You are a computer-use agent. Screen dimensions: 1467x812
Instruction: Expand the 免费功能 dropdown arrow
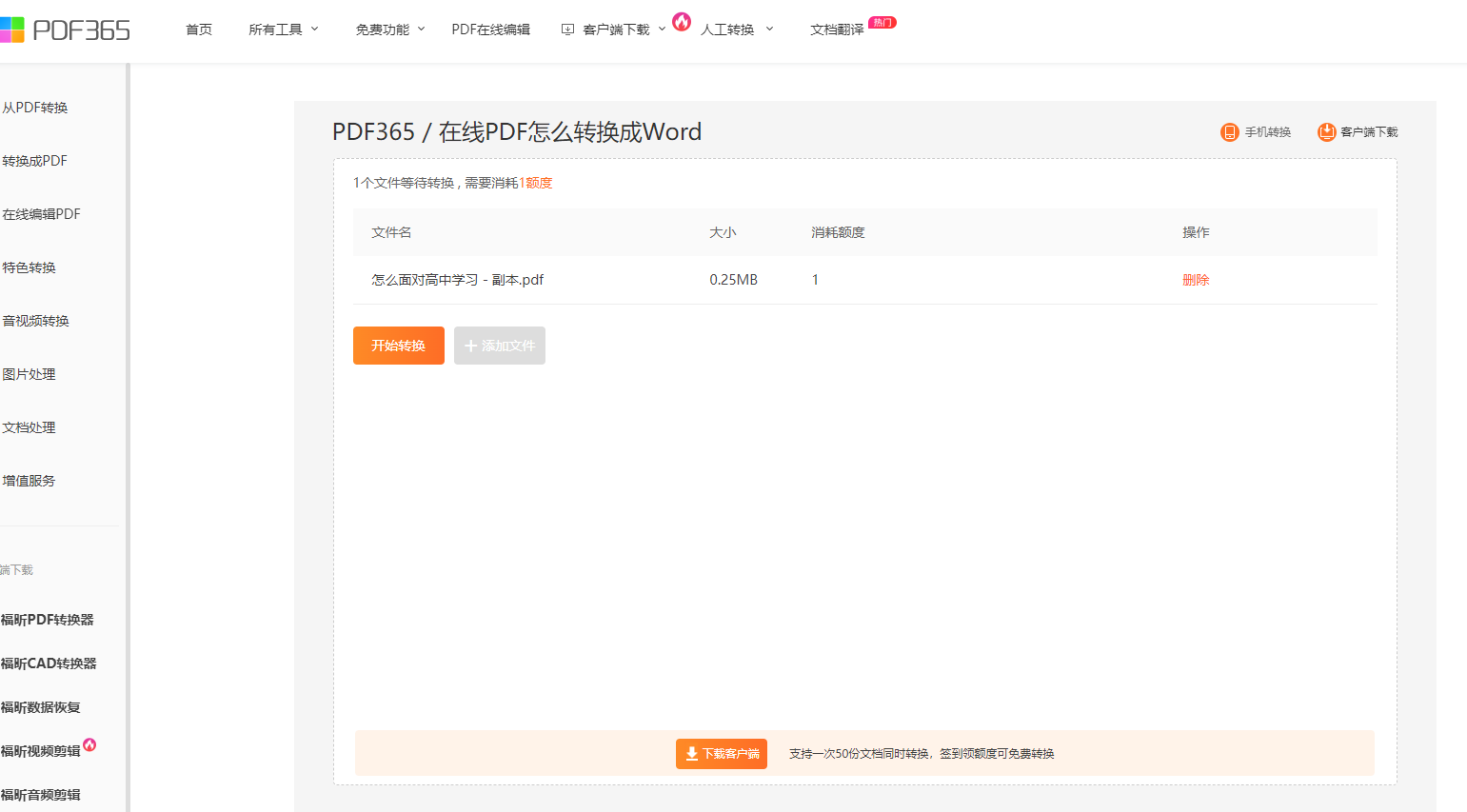coord(421,29)
